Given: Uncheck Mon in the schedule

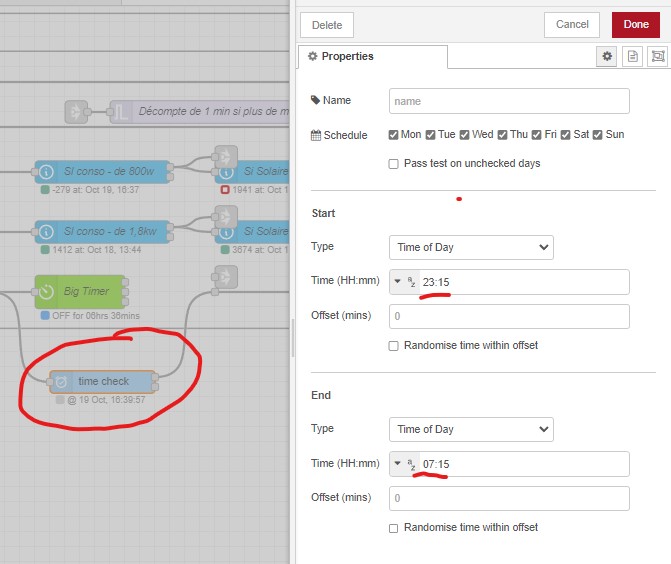Looking at the screenshot, I should click(394, 135).
